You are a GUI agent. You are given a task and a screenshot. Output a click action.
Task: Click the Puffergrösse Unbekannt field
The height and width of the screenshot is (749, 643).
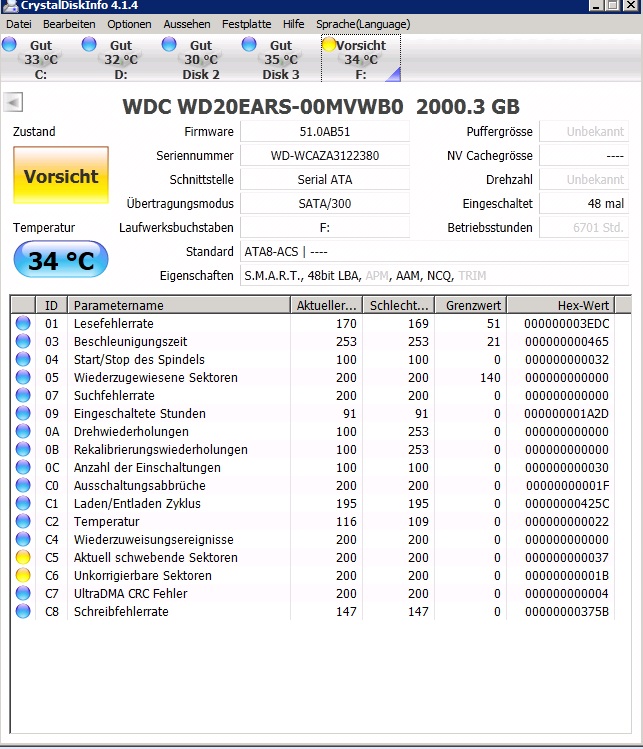[584, 131]
